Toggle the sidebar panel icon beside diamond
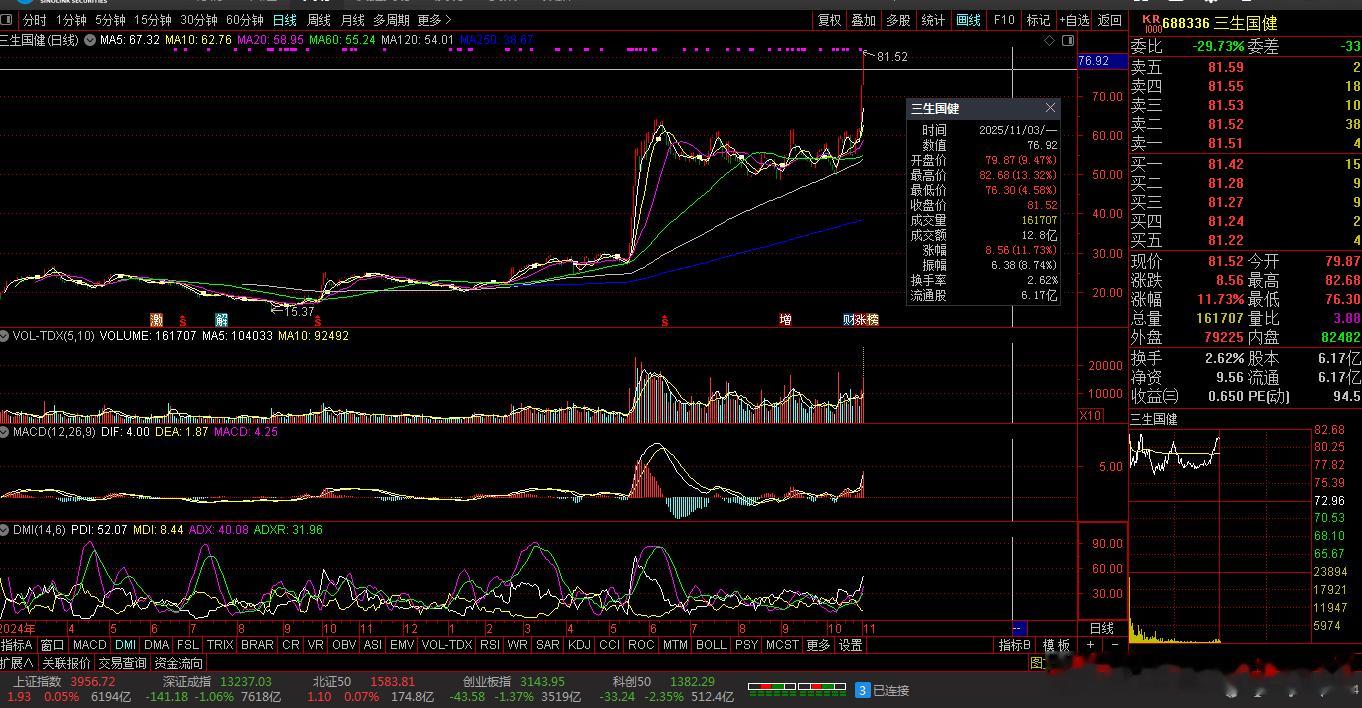This screenshot has width=1362, height=708. [1068, 40]
